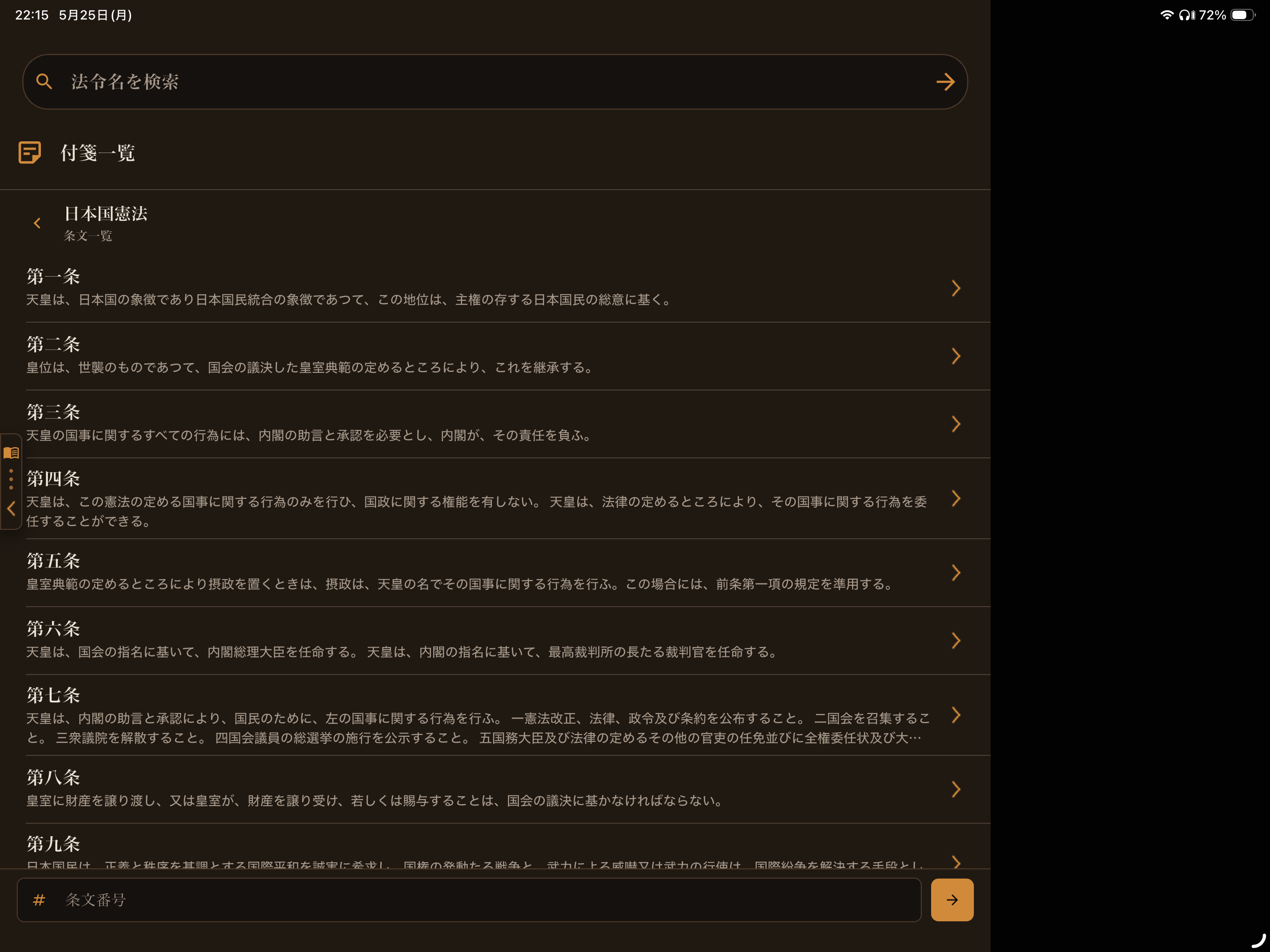The height and width of the screenshot is (952, 1270).
Task: Expand the 第四条 chevron
Action: point(955,498)
